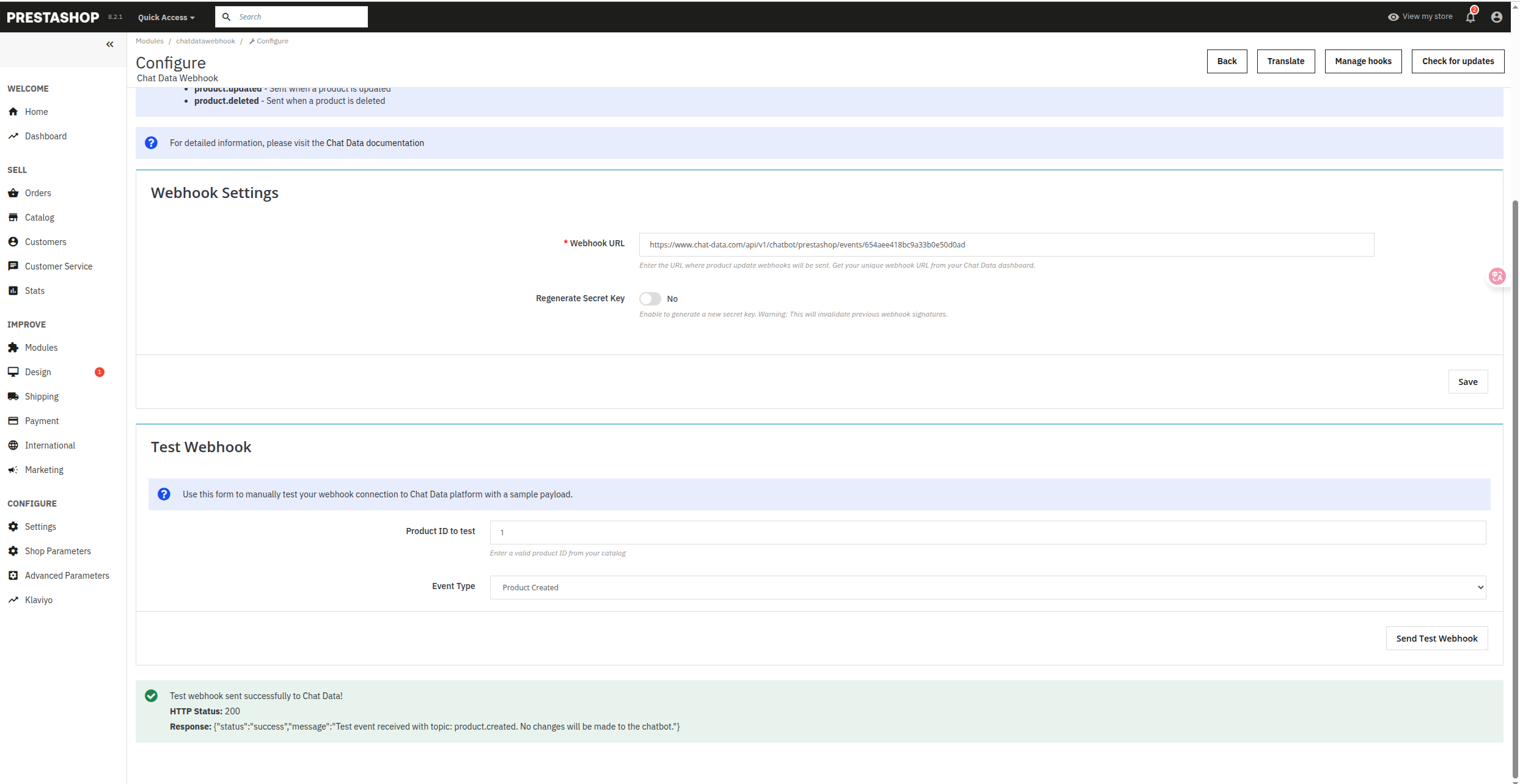Open notifications bell icon
Viewport: 1520px width, 784px height.
click(x=1470, y=16)
